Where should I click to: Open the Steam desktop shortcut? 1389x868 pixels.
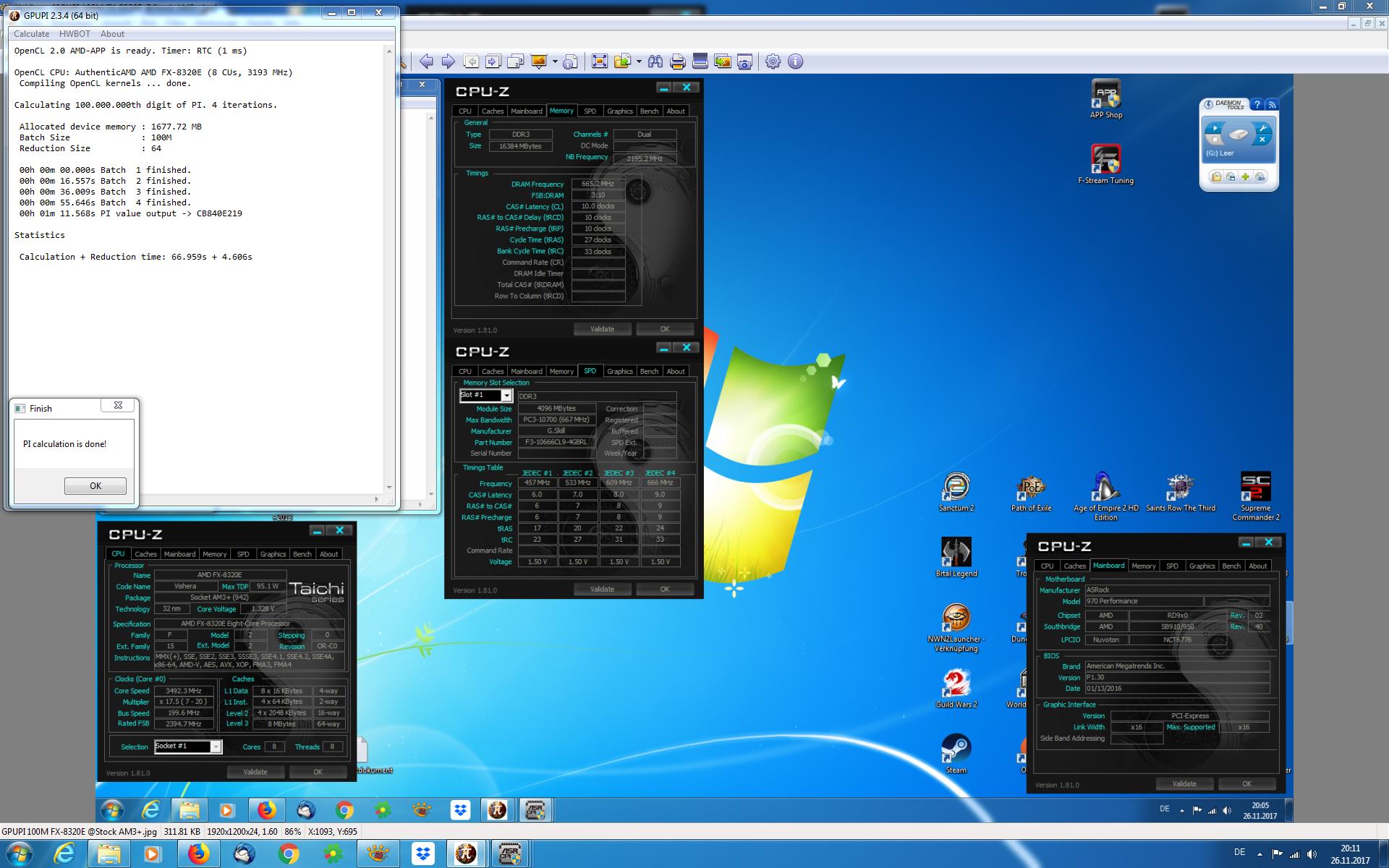956,754
